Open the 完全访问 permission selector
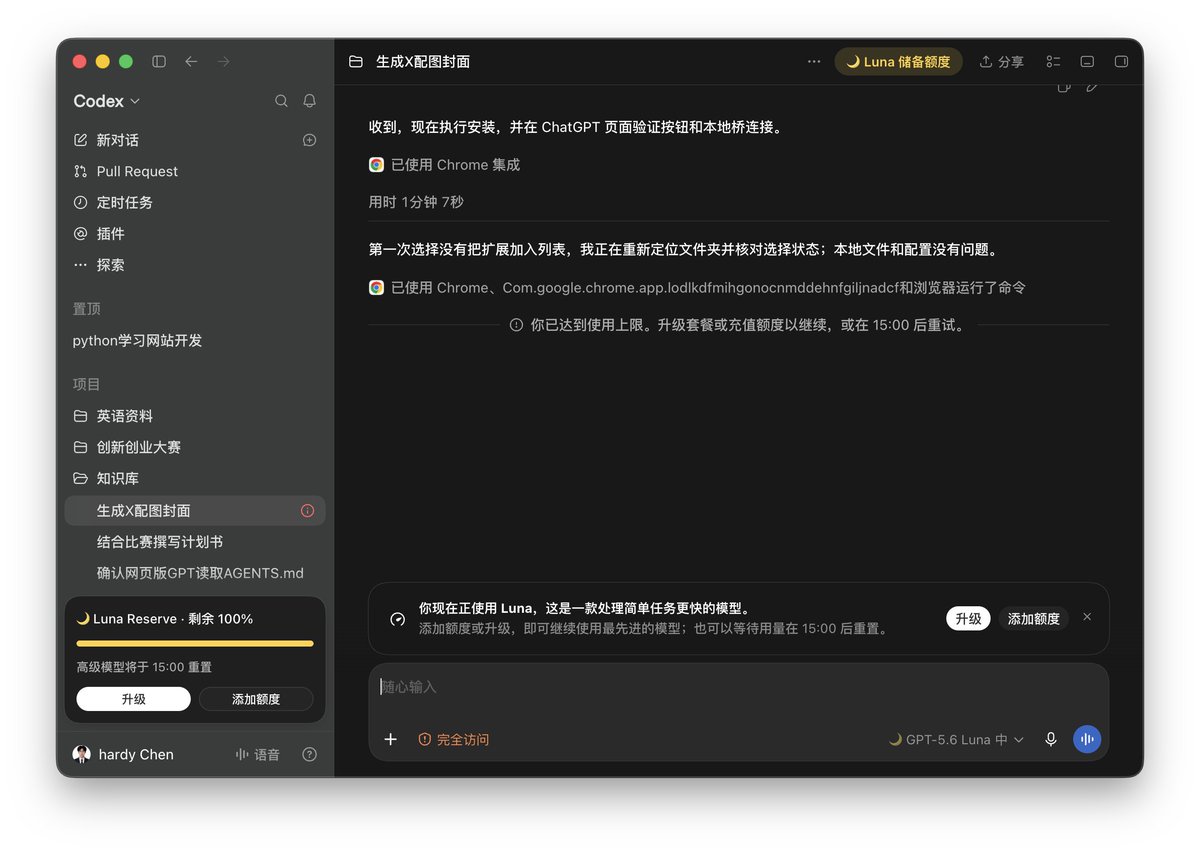The width and height of the screenshot is (1200, 852). click(x=454, y=739)
